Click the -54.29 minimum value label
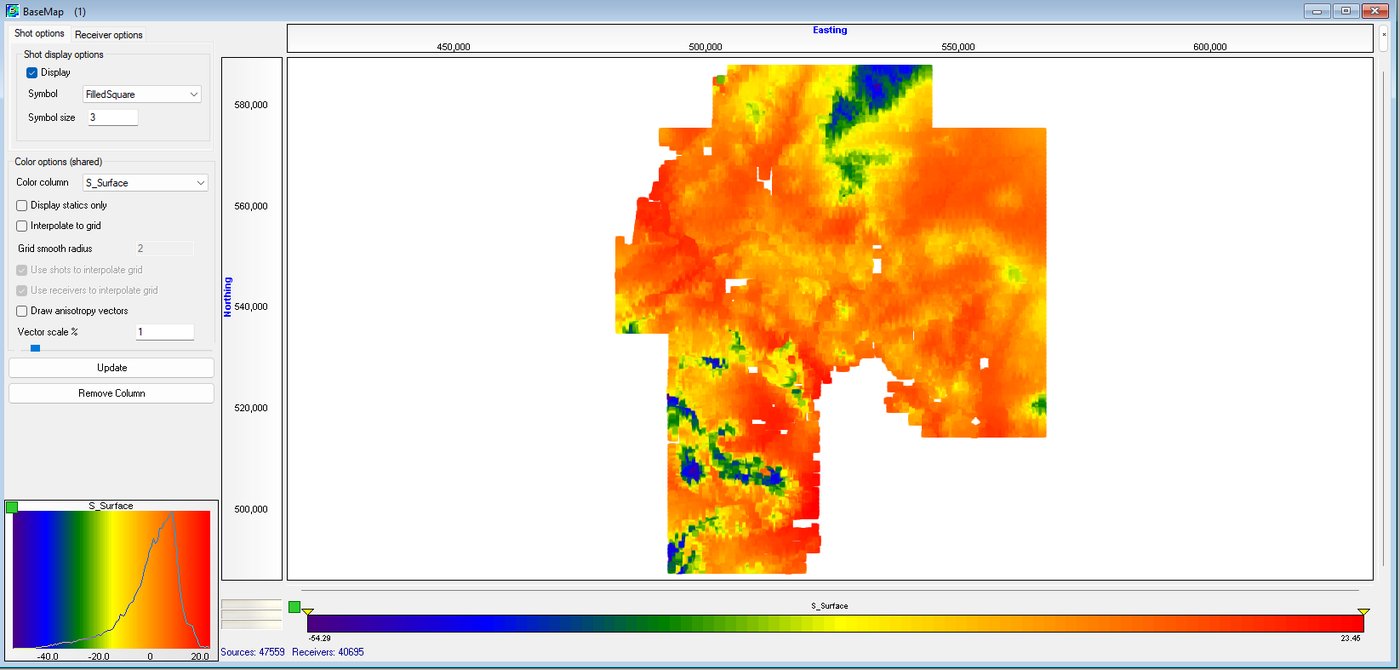 point(320,637)
